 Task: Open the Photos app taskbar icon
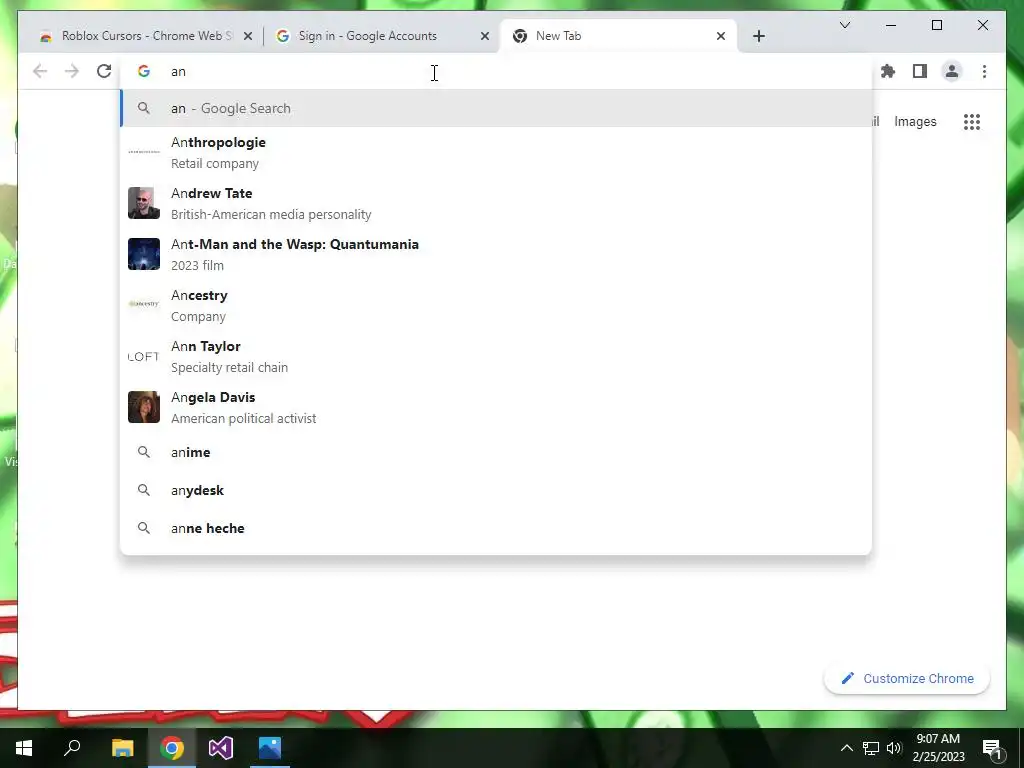pyautogui.click(x=270, y=748)
